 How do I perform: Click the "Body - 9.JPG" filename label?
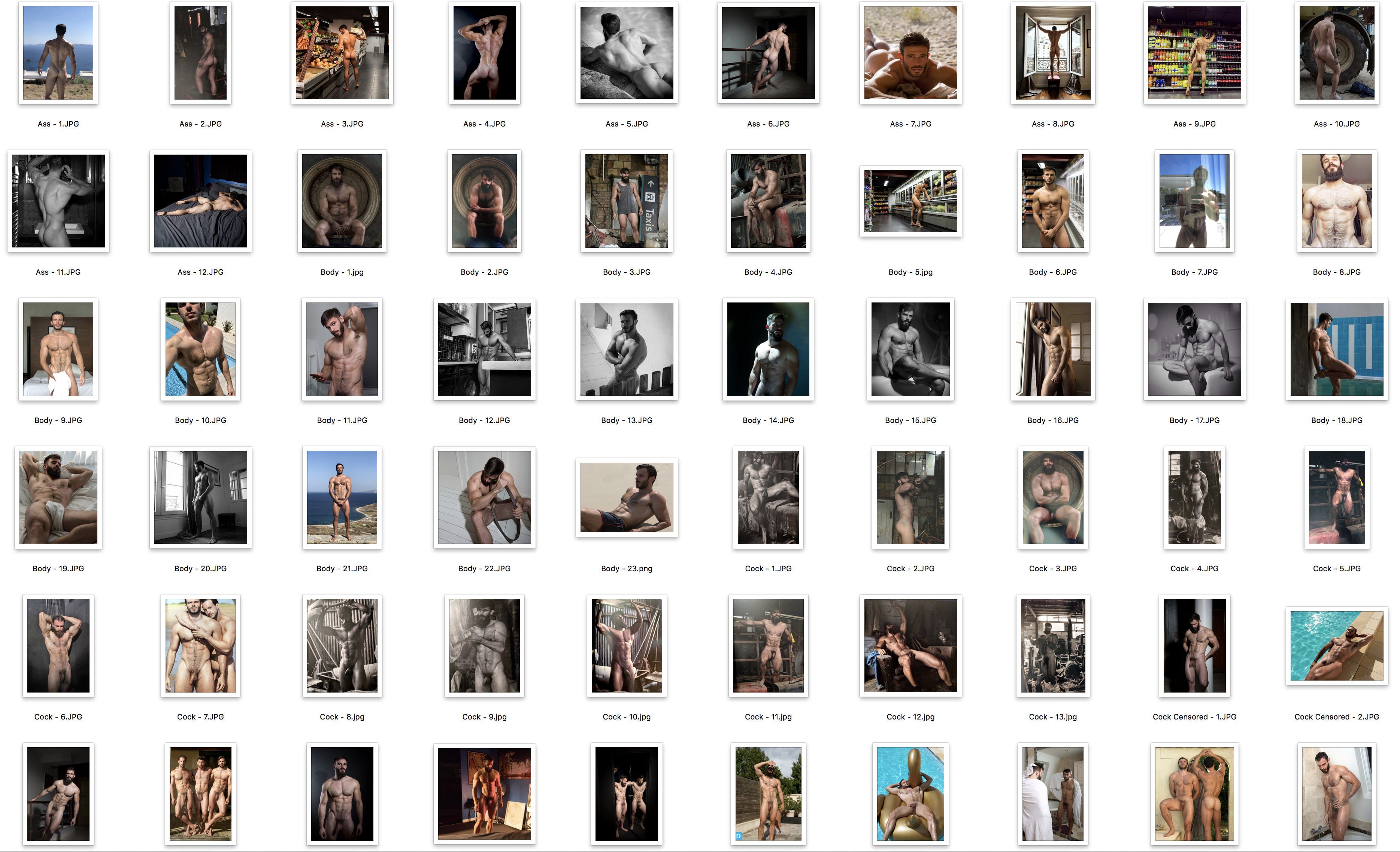58,420
